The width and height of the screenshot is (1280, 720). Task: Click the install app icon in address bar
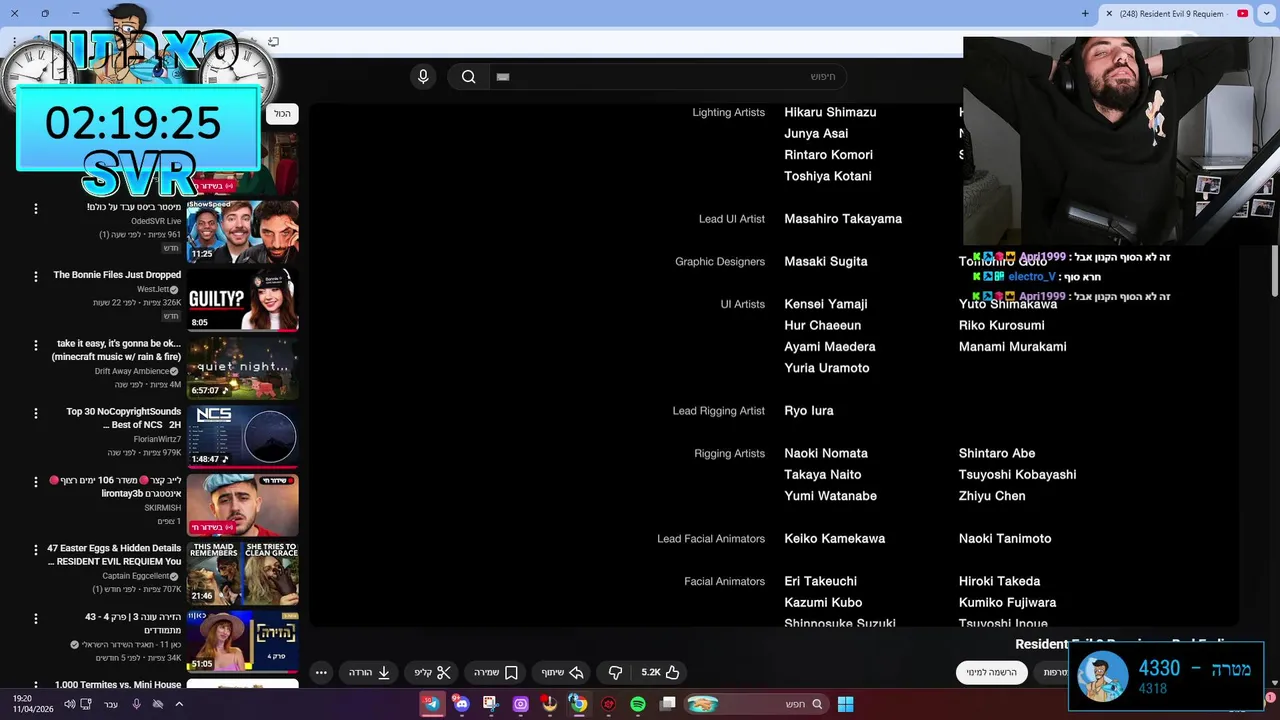coord(273,42)
